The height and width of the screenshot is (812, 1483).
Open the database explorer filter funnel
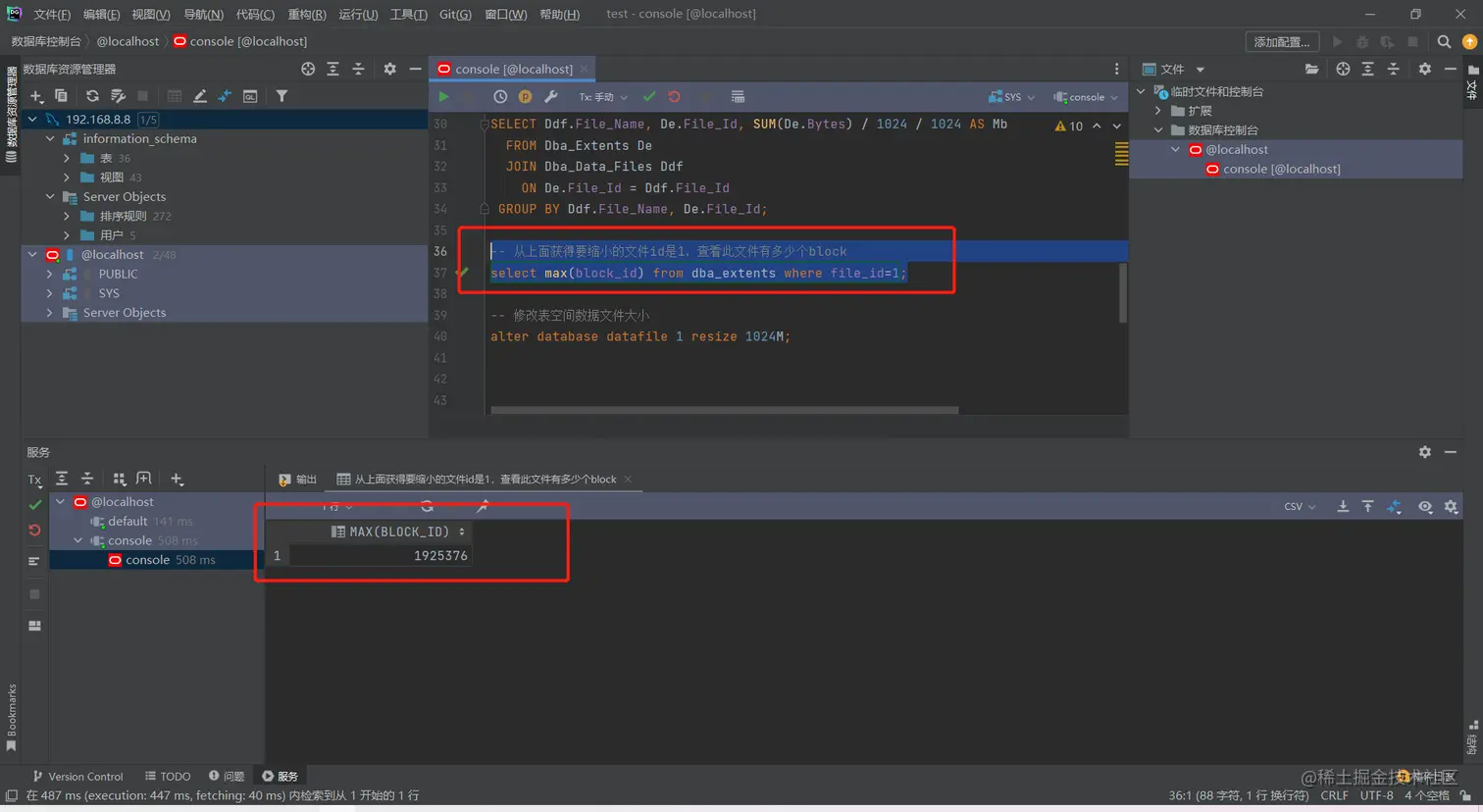coord(281,96)
